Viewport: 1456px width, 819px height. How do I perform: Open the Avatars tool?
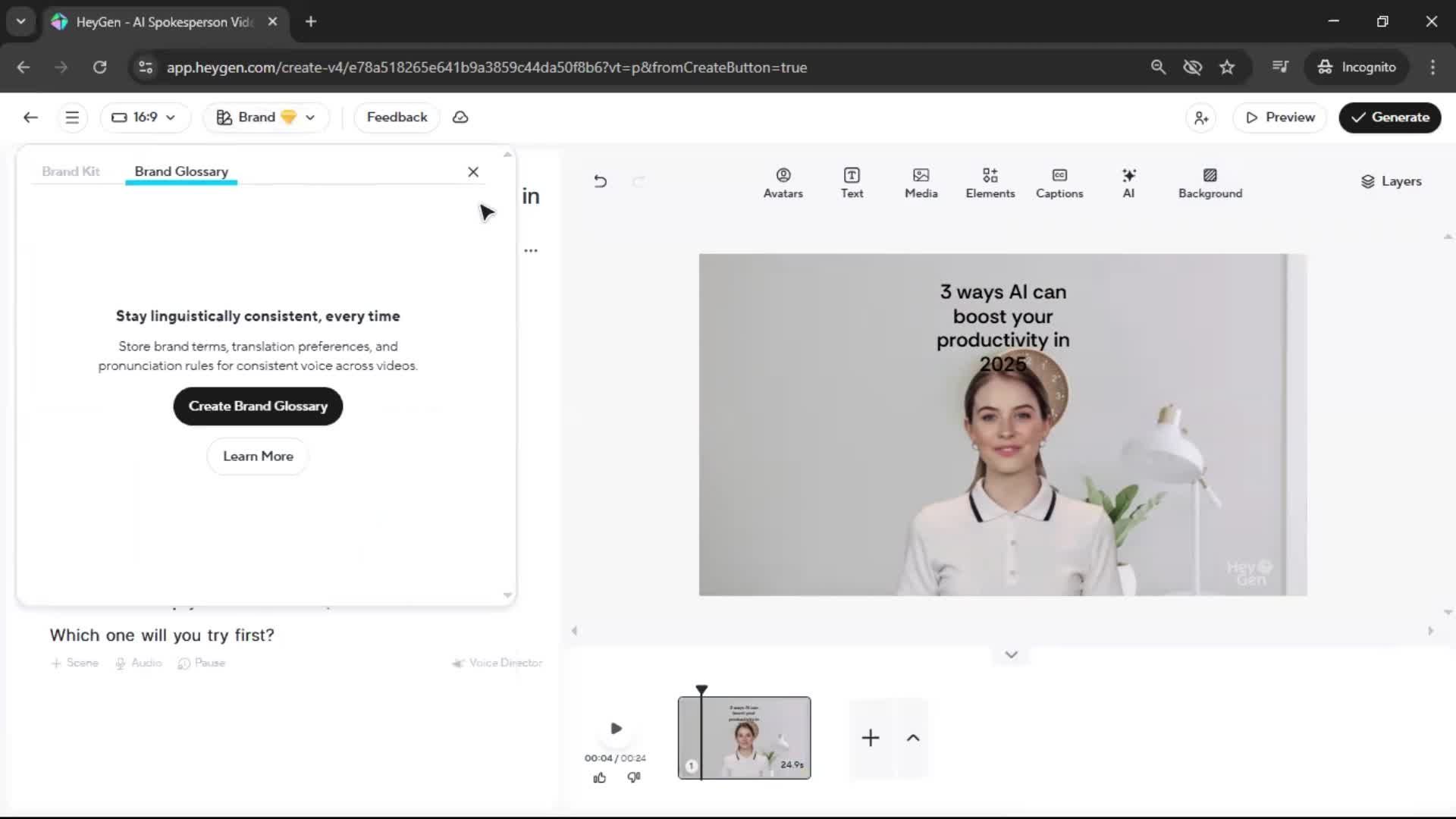coord(783,183)
